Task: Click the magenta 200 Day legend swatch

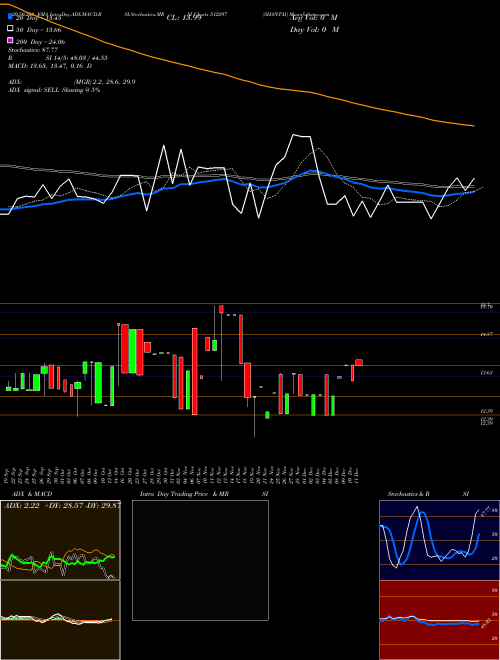Action: click(10, 40)
